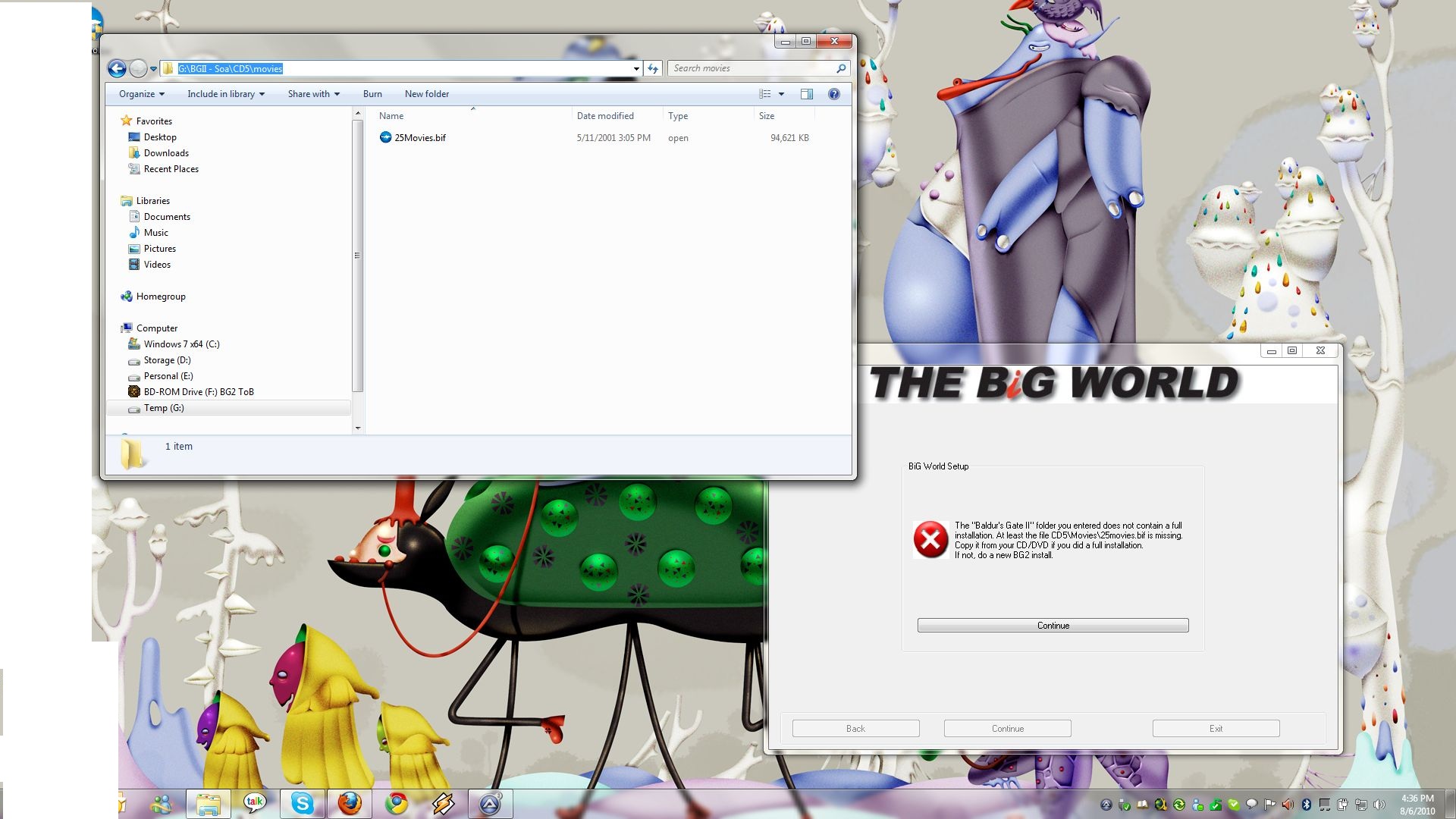Click the power plug tray icon
This screenshot has width=1456, height=819.
coord(1342,805)
